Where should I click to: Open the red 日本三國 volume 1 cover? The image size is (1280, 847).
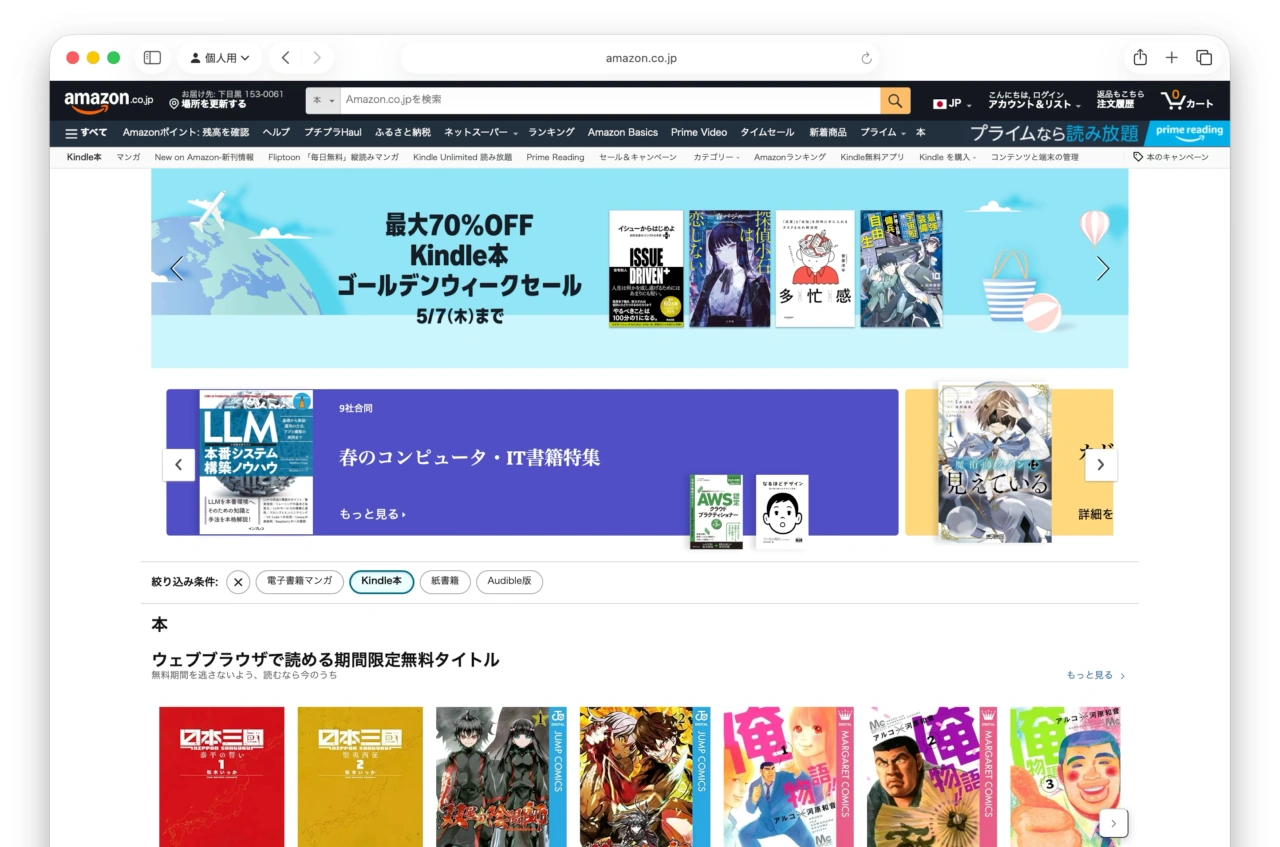(222, 777)
